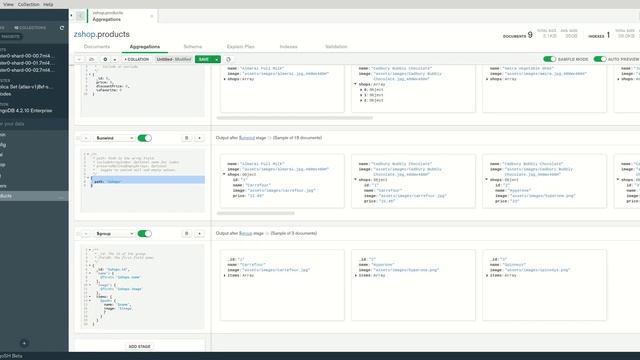Open the $group stage operator dropdown
640x360 pixels.
[x=114, y=233]
